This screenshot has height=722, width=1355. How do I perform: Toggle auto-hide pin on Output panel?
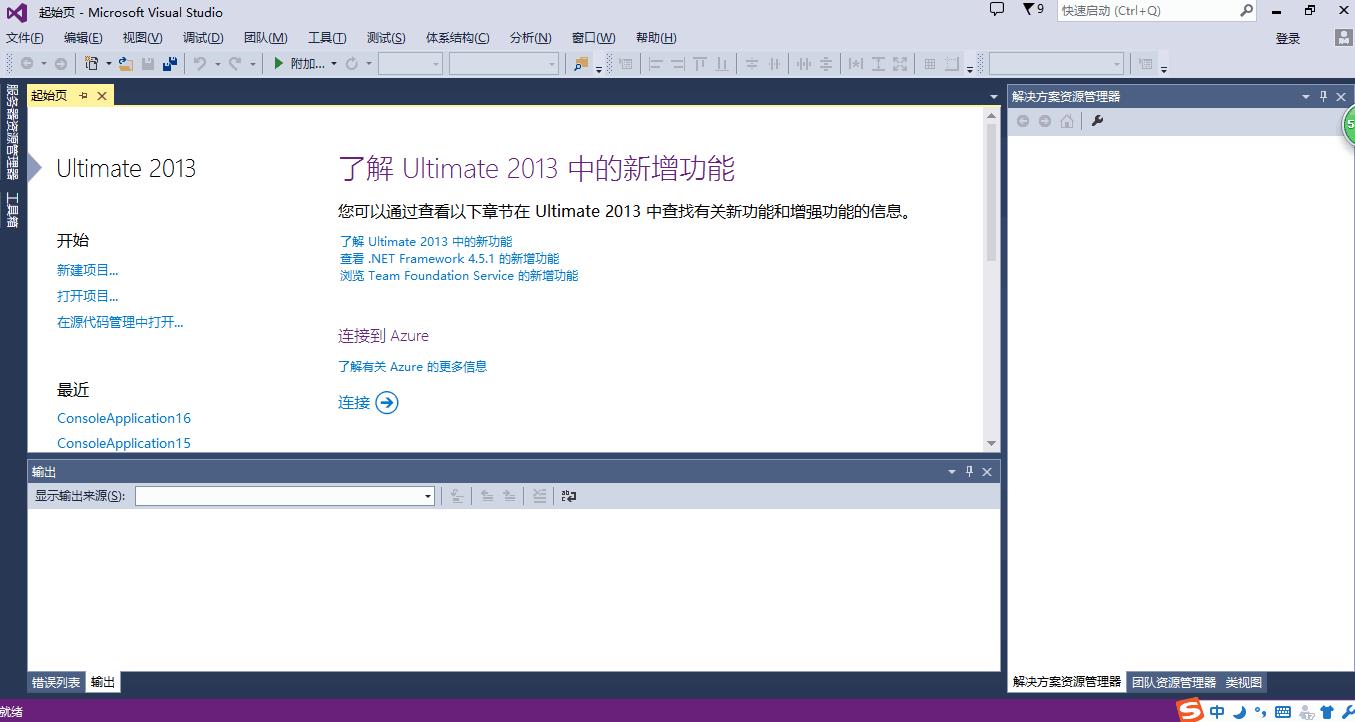click(969, 472)
